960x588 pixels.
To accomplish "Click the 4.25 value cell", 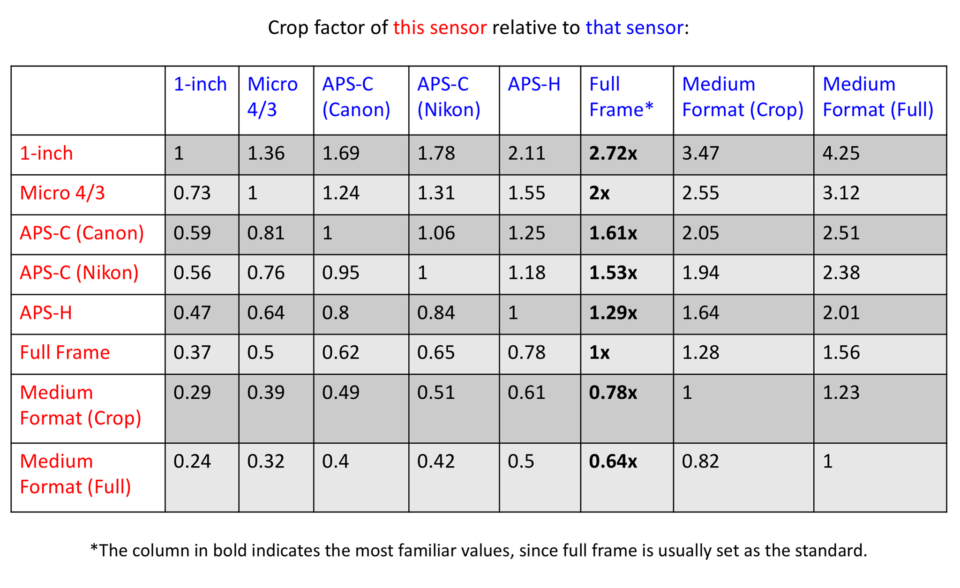I will [x=841, y=154].
